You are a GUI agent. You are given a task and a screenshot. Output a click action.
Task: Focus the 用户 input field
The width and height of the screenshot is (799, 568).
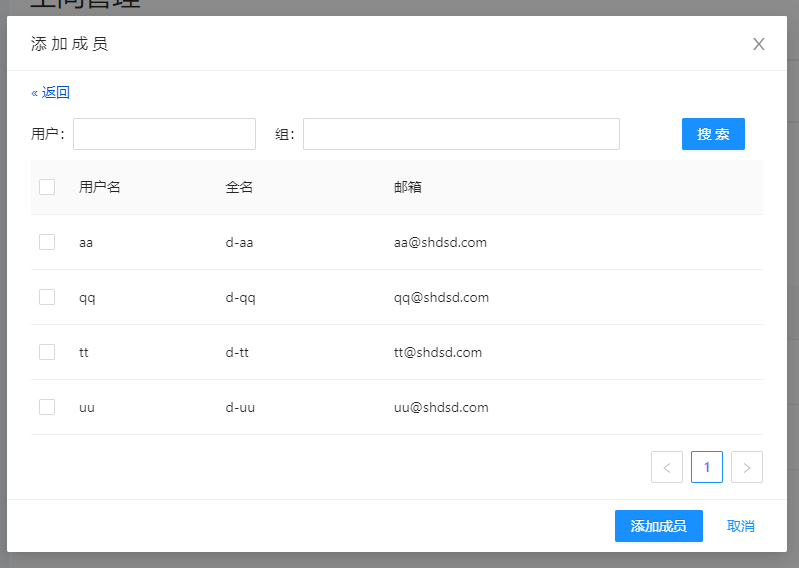pos(164,134)
